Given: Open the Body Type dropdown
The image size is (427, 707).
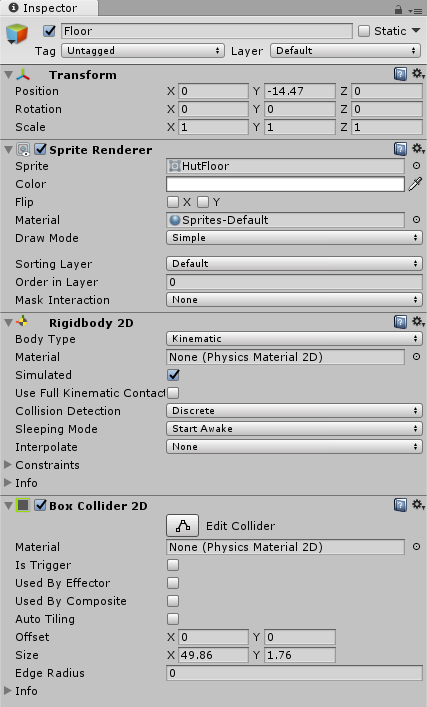Looking at the screenshot, I should tap(294, 339).
